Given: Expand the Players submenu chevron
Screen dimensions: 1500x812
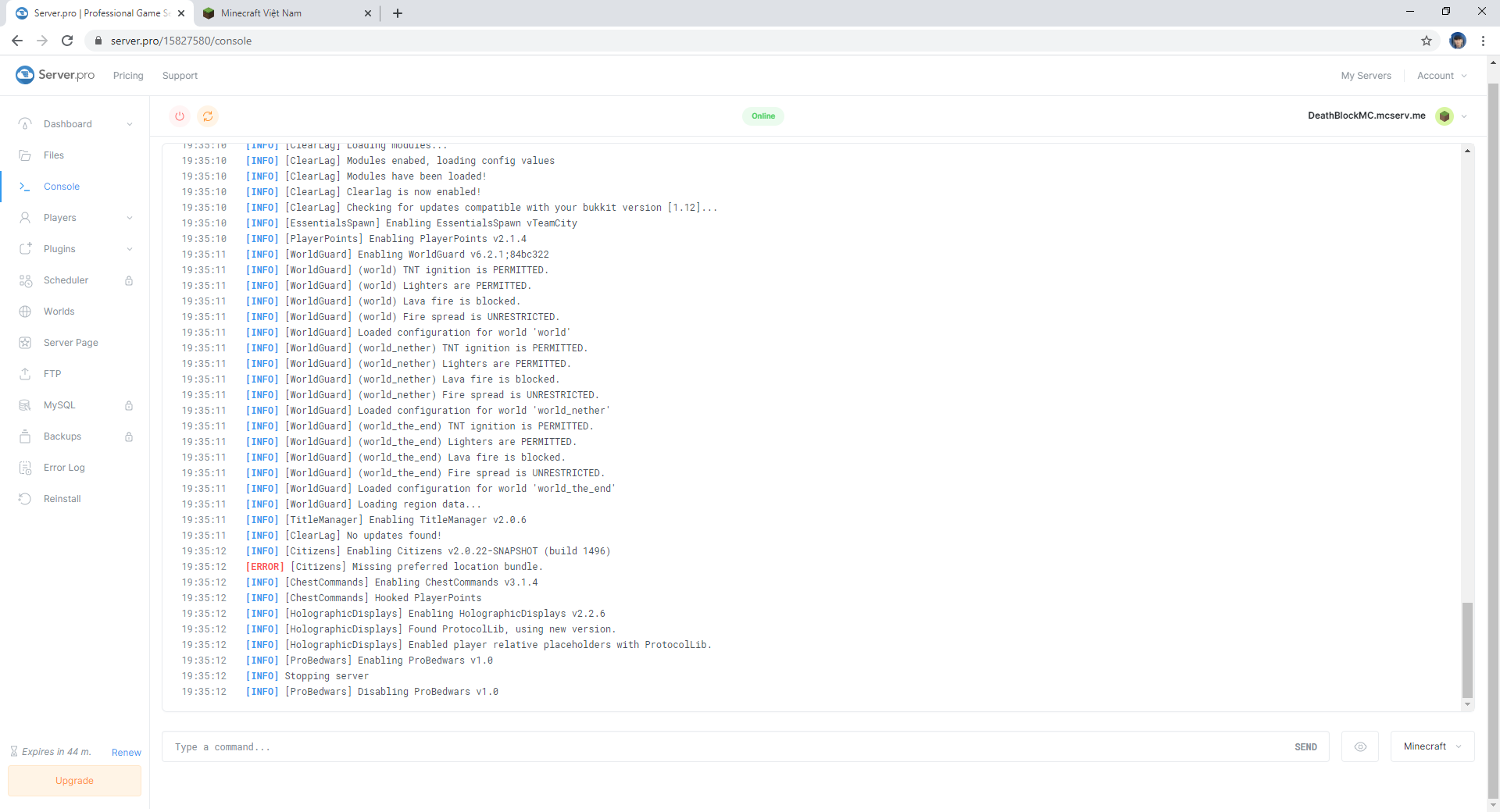Looking at the screenshot, I should tap(130, 218).
